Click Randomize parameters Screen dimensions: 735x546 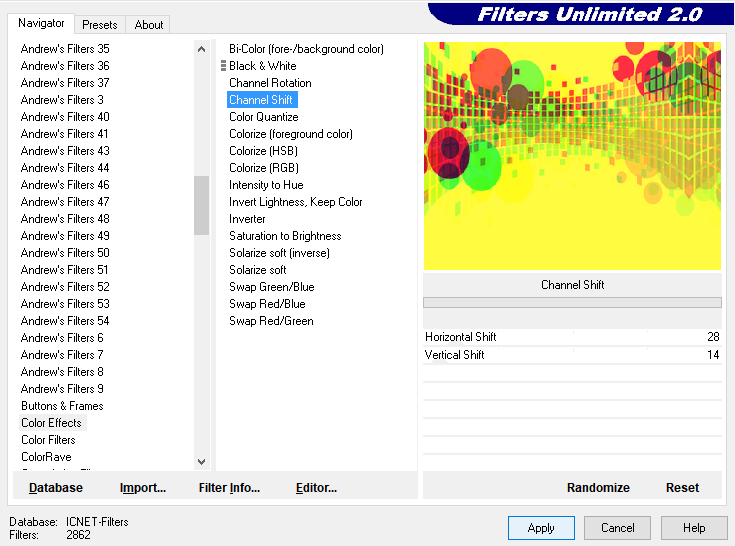coord(598,487)
